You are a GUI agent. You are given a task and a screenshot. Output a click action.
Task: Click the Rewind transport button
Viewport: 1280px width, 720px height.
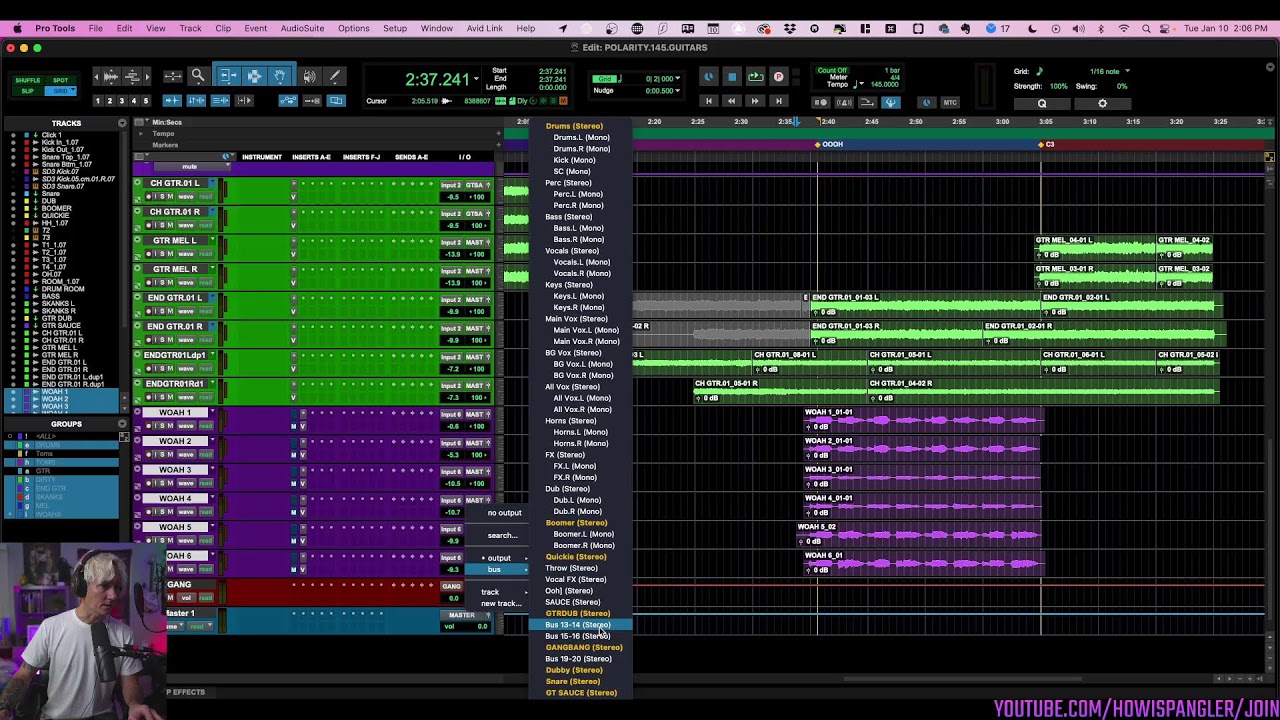[x=731, y=101]
